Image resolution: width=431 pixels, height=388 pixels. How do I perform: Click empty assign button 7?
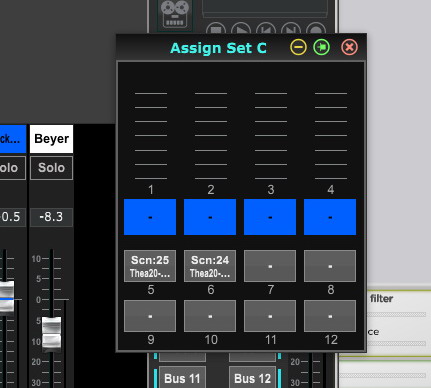point(270,266)
